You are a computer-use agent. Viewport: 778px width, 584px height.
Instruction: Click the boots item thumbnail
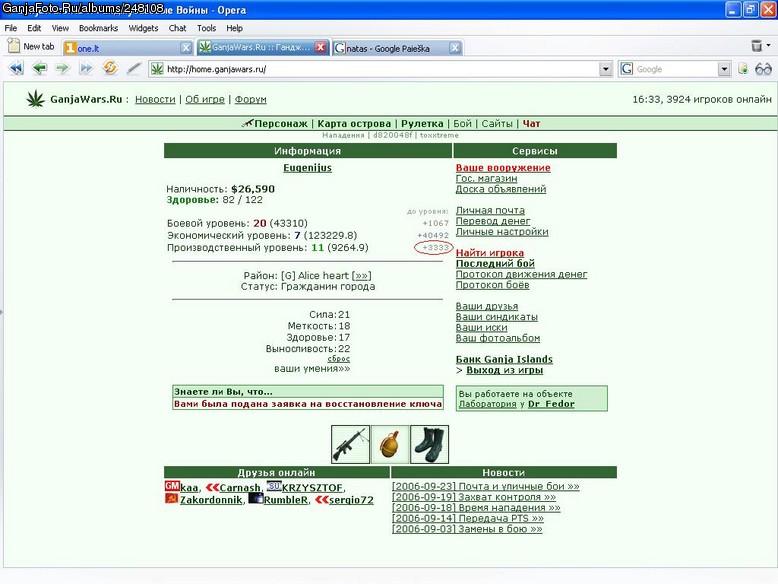coord(430,444)
